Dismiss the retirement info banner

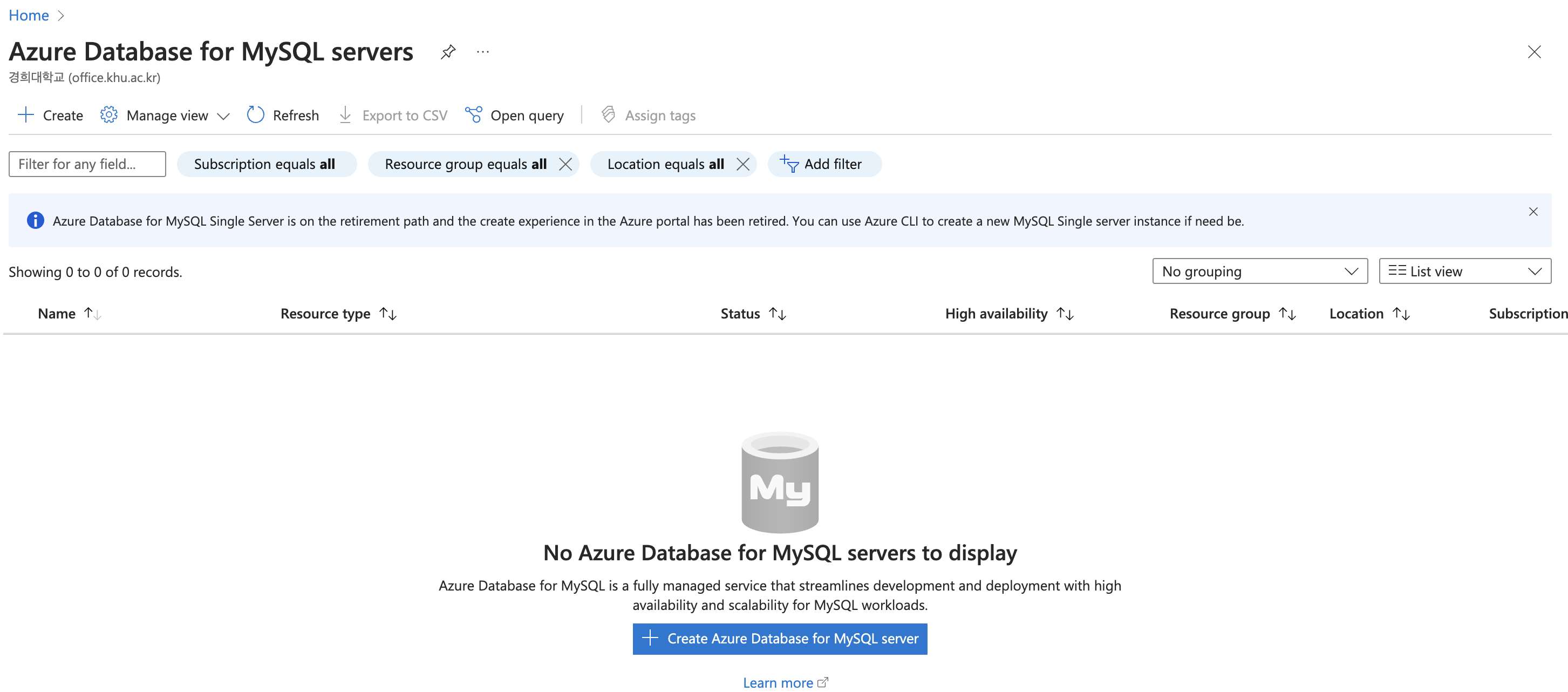(1533, 212)
